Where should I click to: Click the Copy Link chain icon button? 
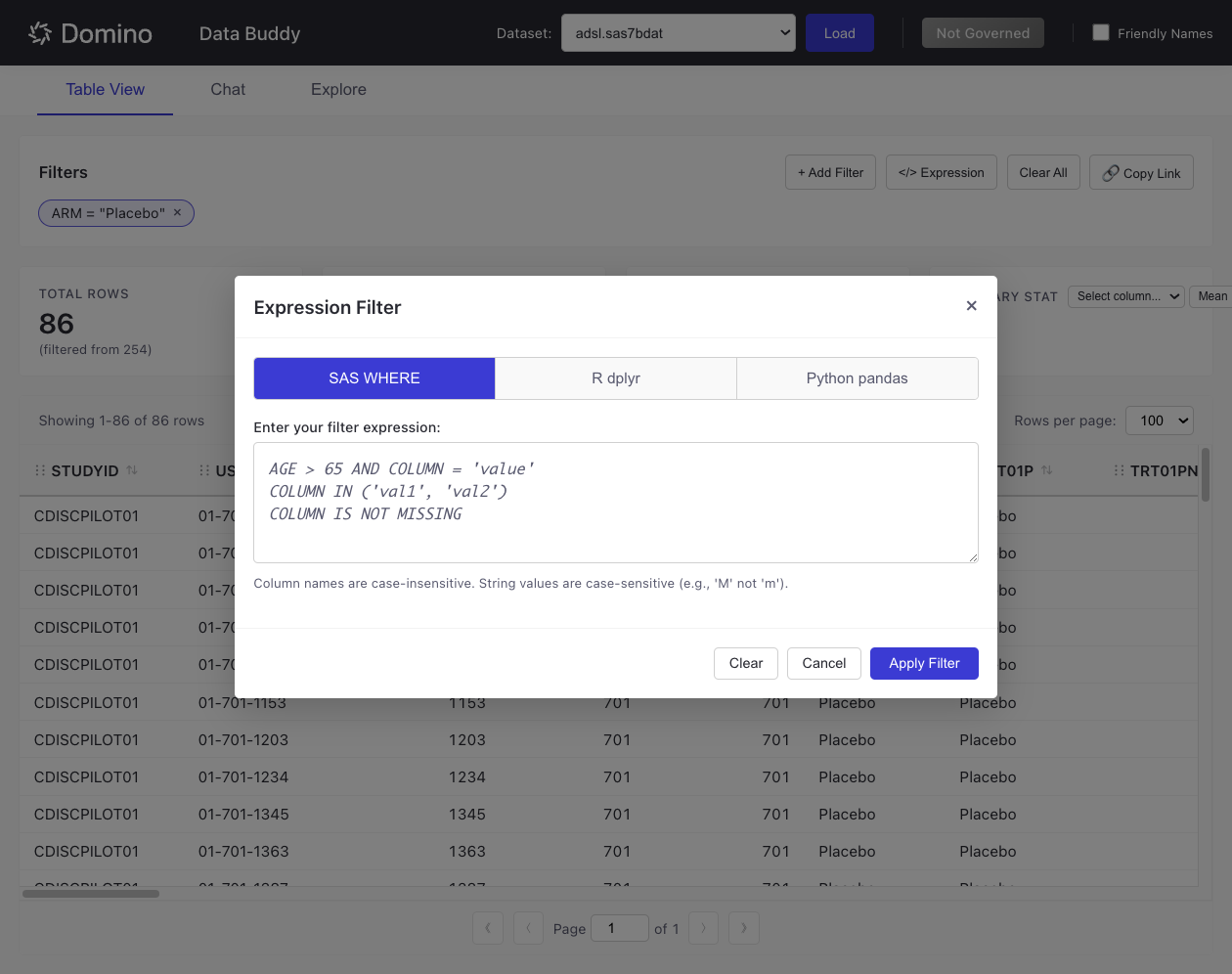click(1140, 172)
